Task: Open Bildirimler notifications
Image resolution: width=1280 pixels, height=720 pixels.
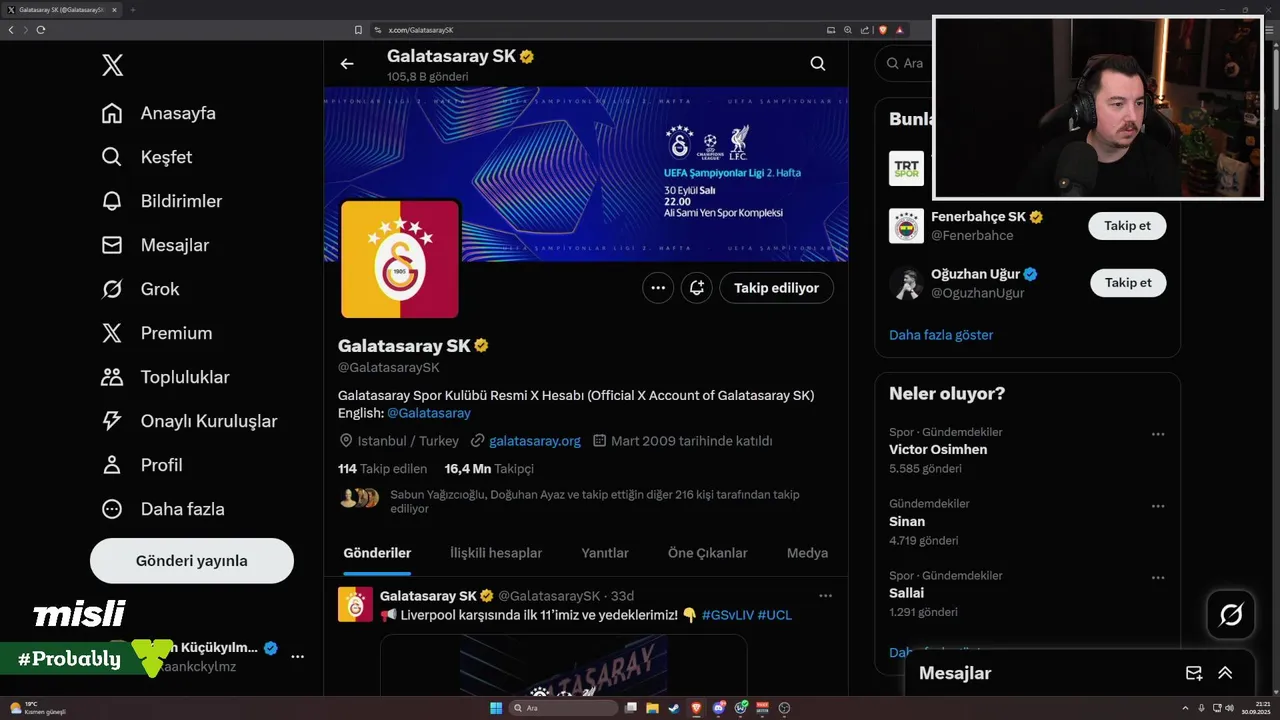Action: pyautogui.click(x=162, y=201)
